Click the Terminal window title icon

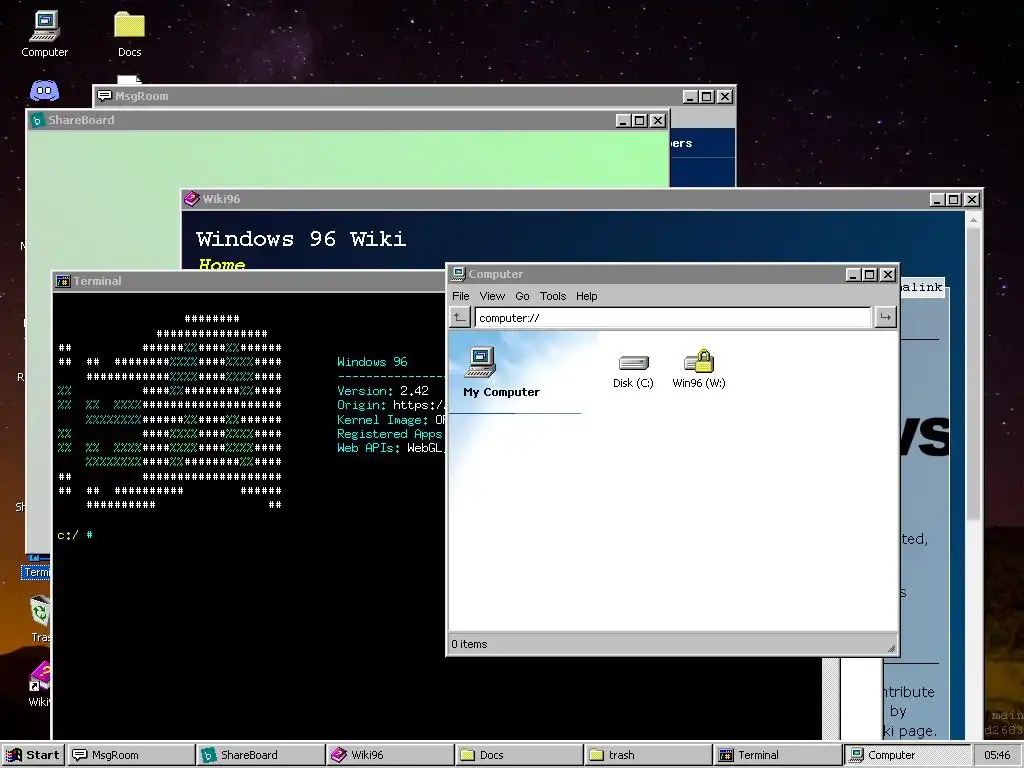tap(63, 281)
